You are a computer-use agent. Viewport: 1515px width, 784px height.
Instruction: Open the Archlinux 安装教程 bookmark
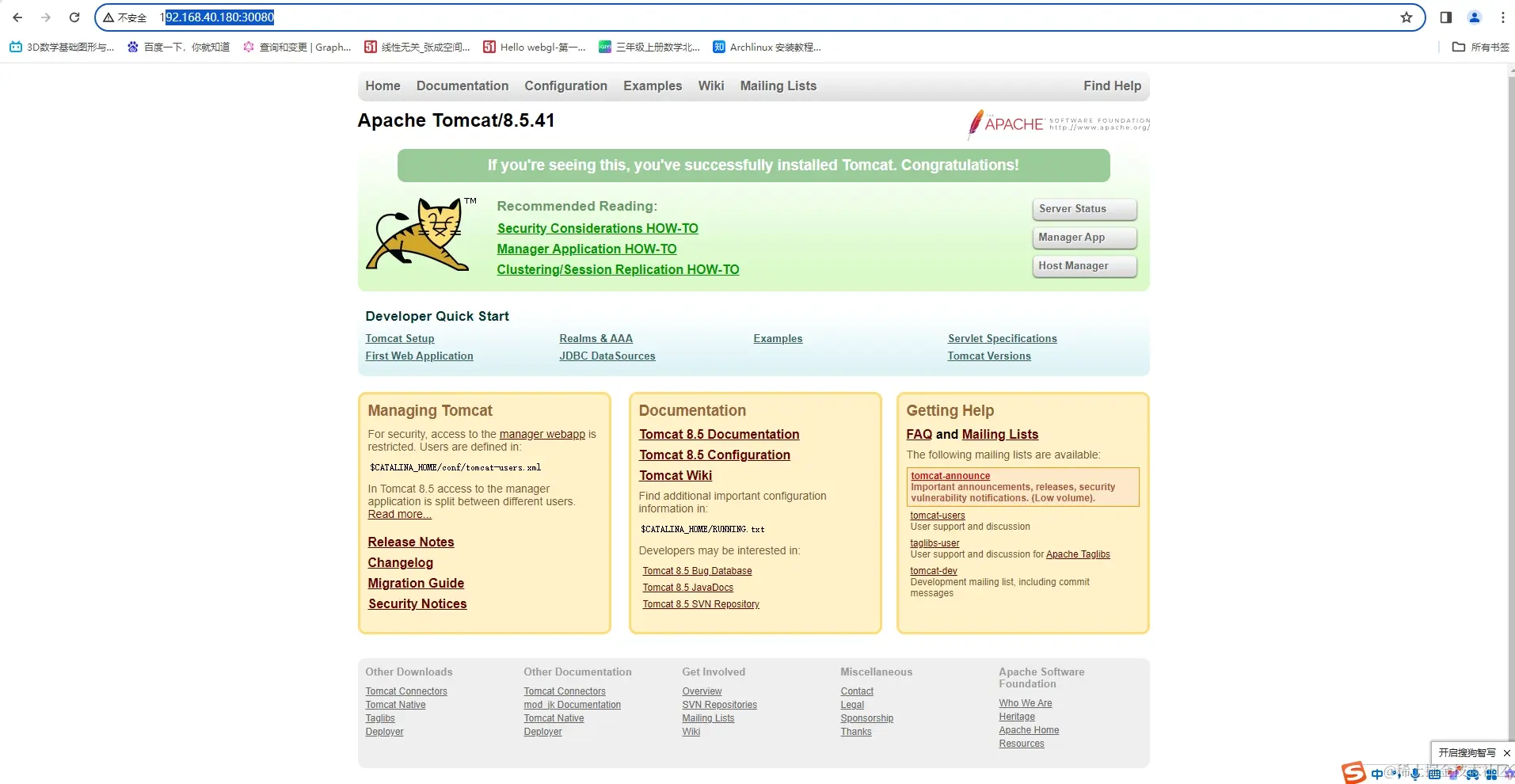tap(767, 48)
